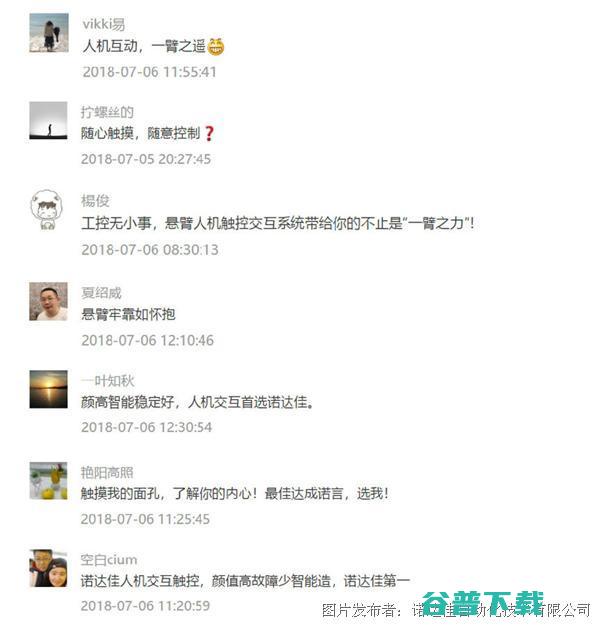The image size is (600, 625).
Task: Open 空白cium's profile photo
Action: point(49,568)
